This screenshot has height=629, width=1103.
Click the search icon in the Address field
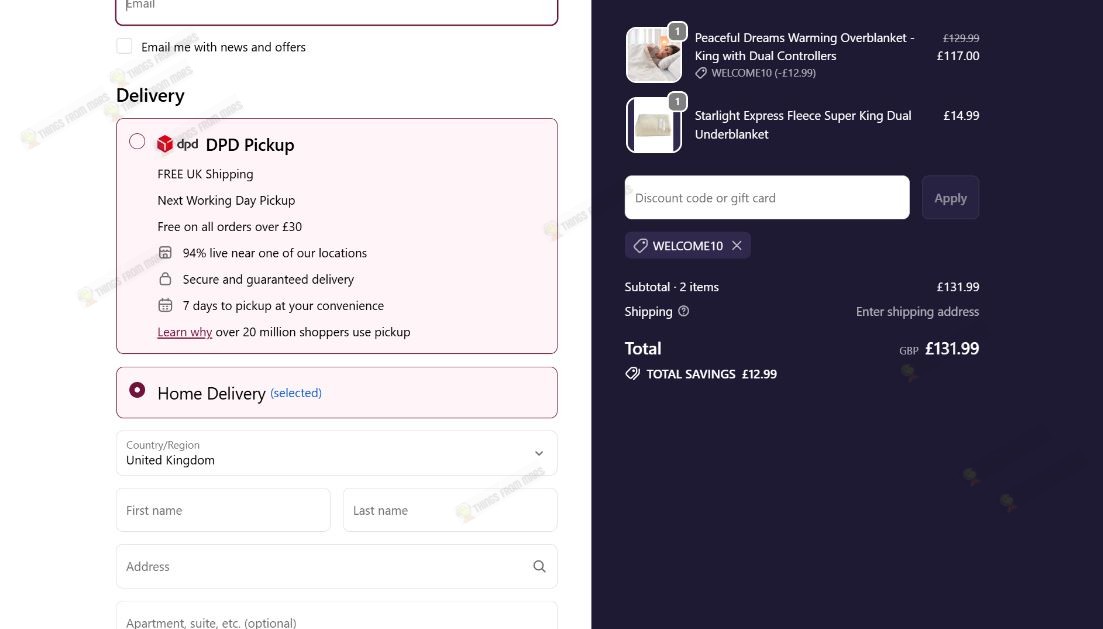pyautogui.click(x=540, y=566)
